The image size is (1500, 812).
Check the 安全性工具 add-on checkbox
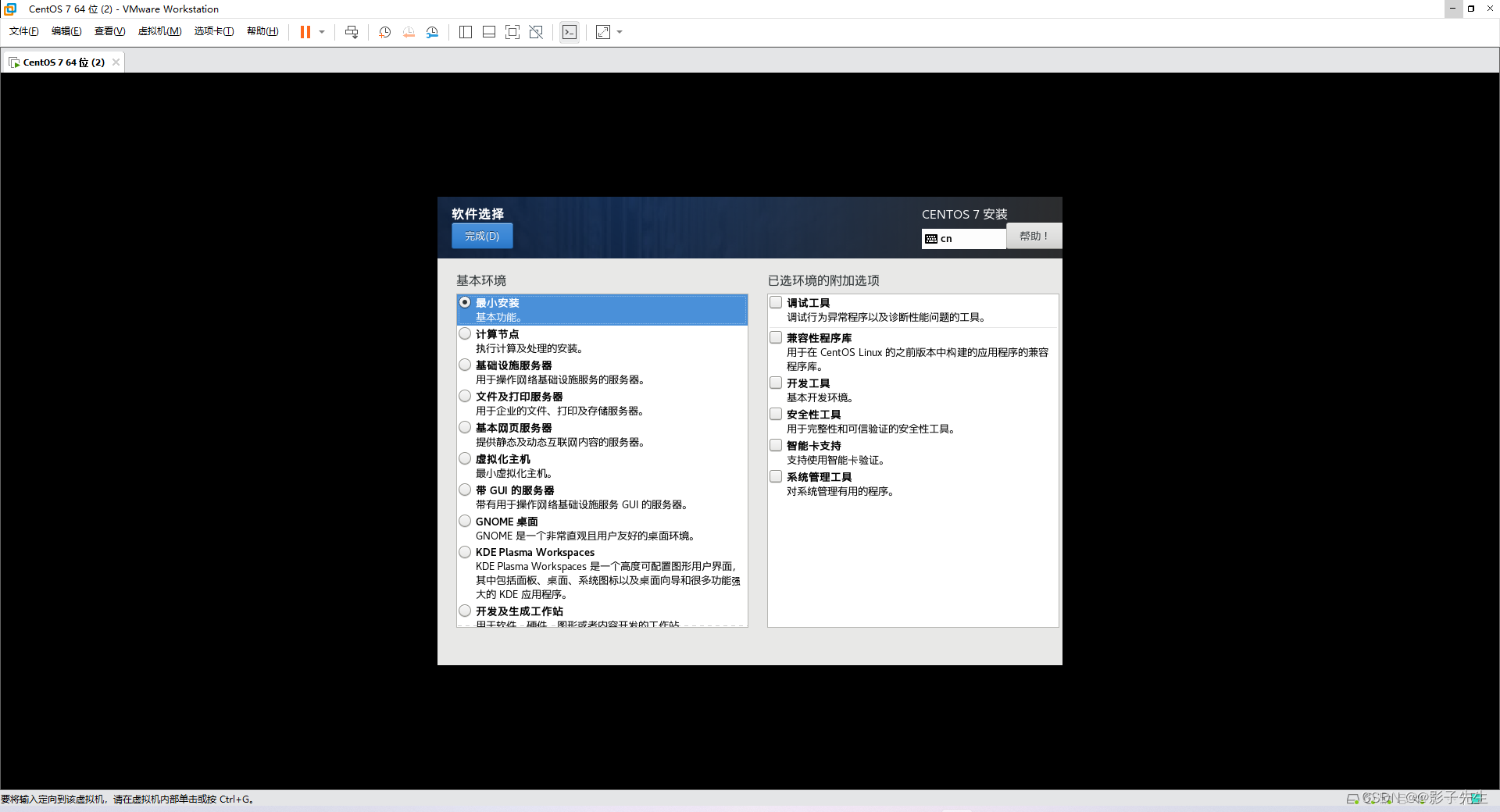point(776,414)
